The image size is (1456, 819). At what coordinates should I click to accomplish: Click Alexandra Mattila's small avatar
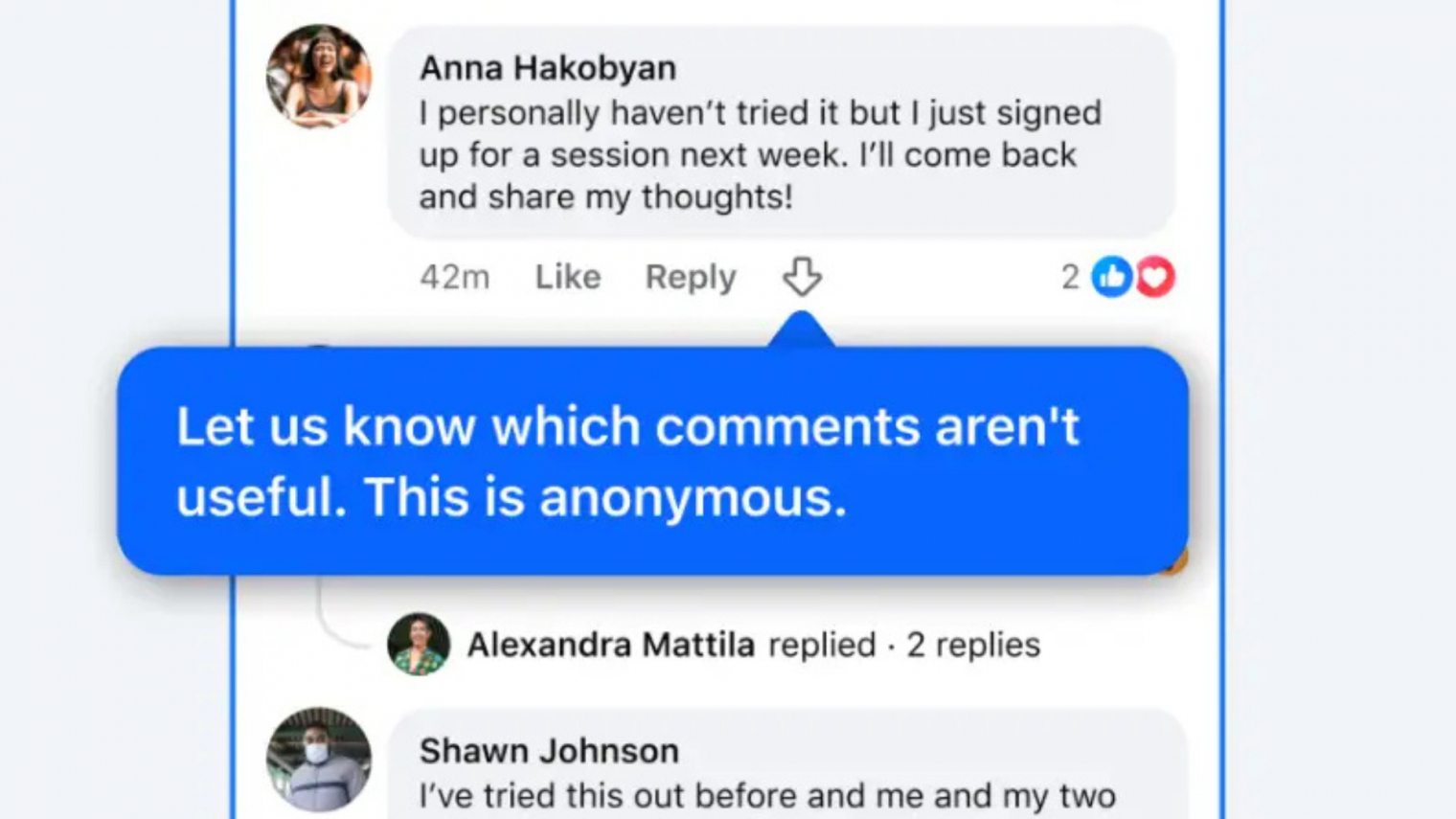[419, 645]
